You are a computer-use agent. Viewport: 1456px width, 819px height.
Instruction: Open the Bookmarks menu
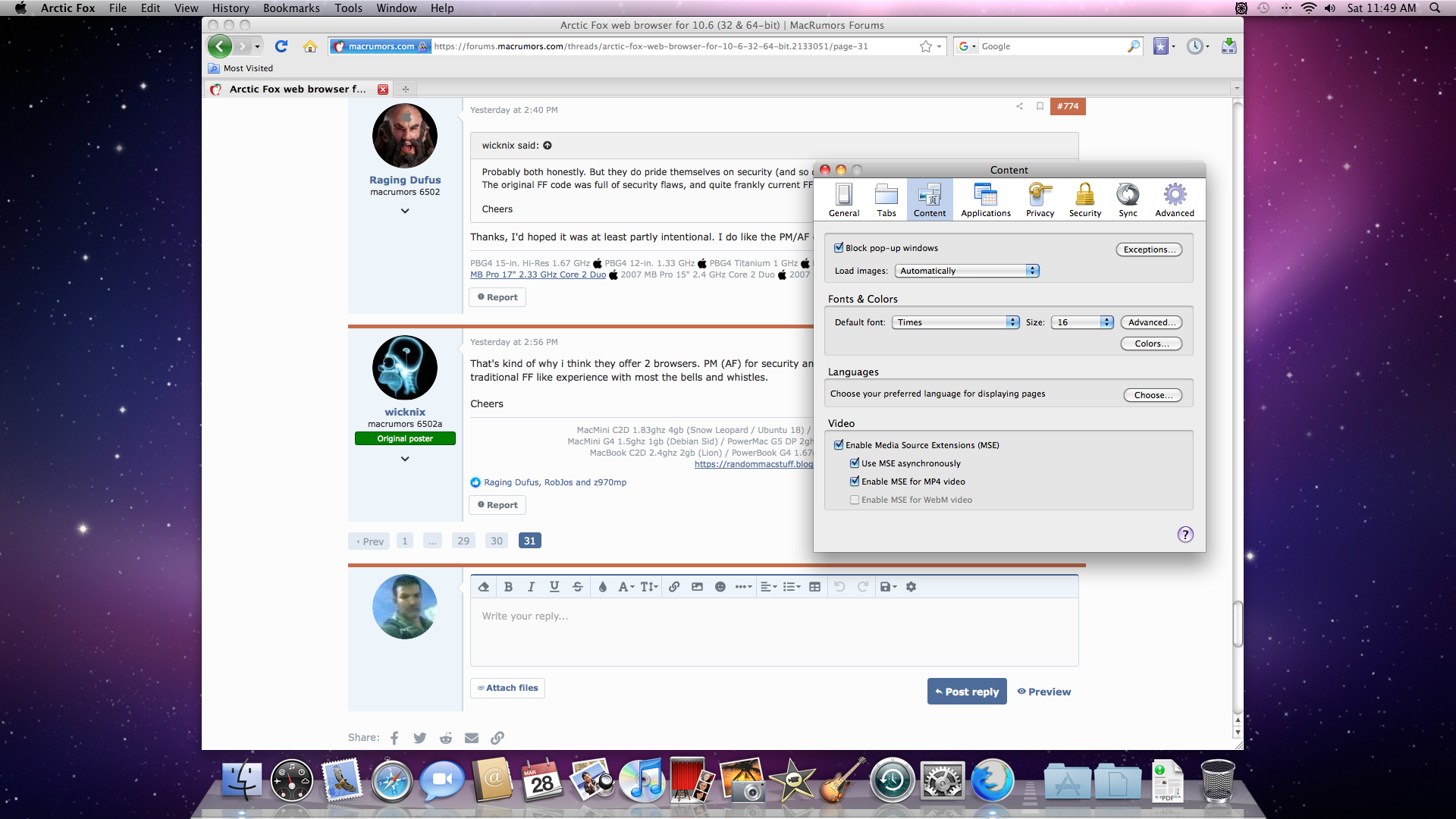[x=291, y=8]
